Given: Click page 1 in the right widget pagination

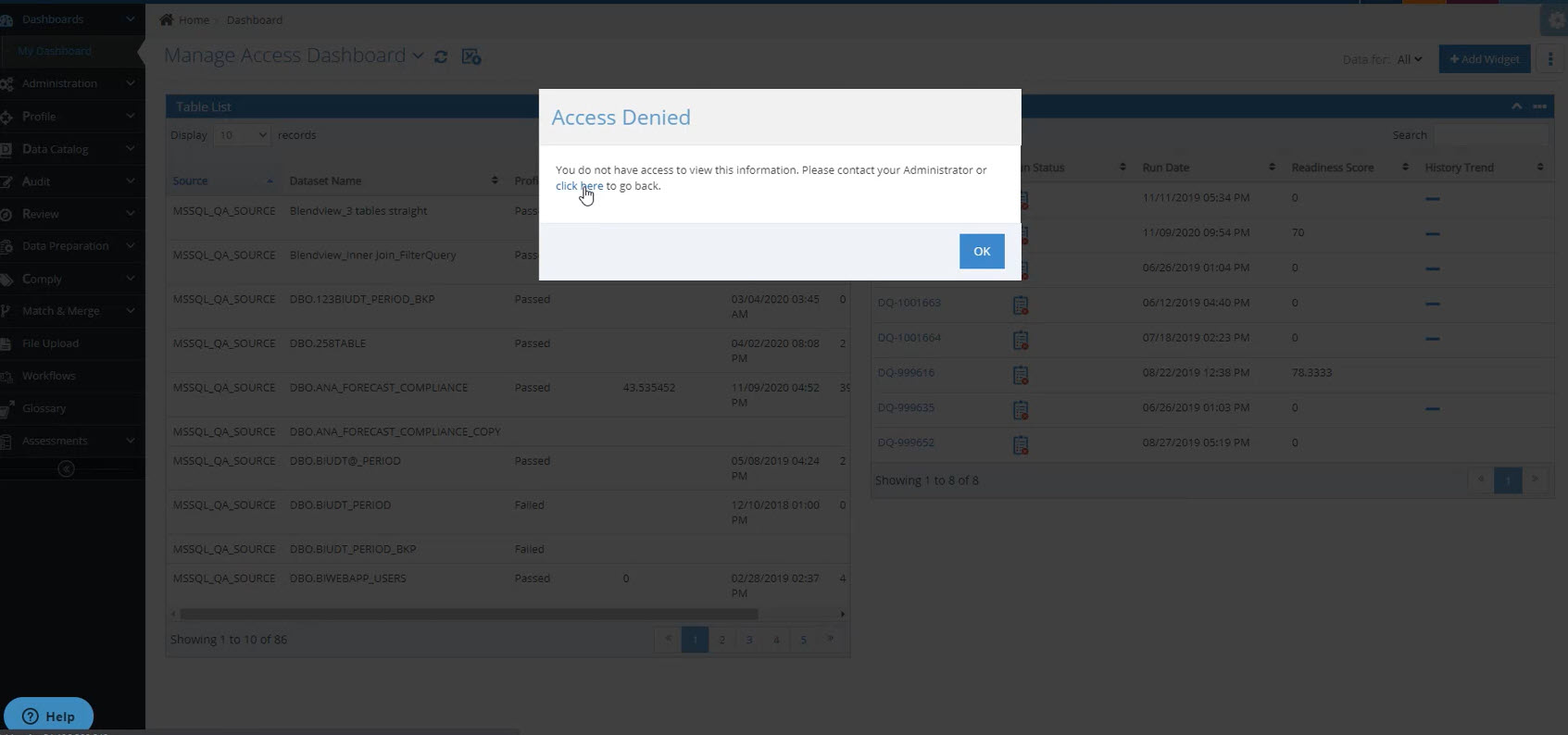Looking at the screenshot, I should click(x=1508, y=480).
